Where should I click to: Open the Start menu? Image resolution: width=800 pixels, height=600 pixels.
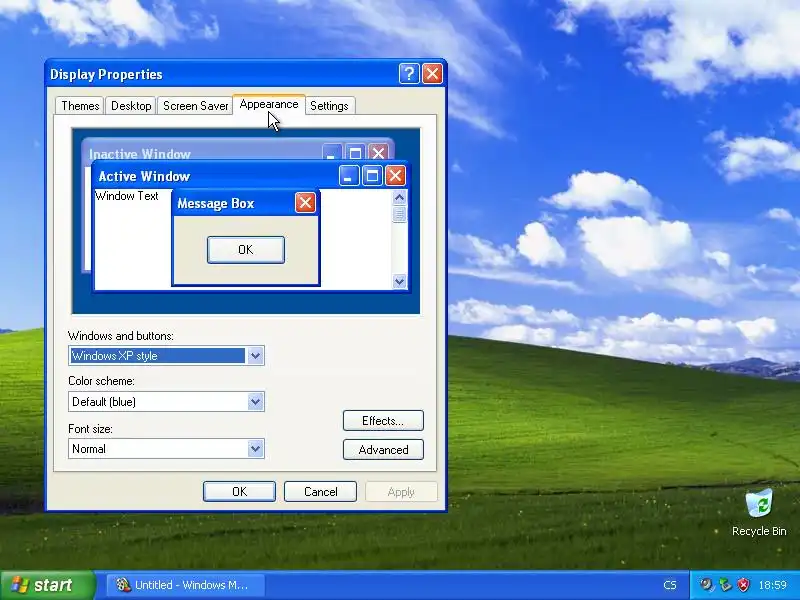(47, 585)
